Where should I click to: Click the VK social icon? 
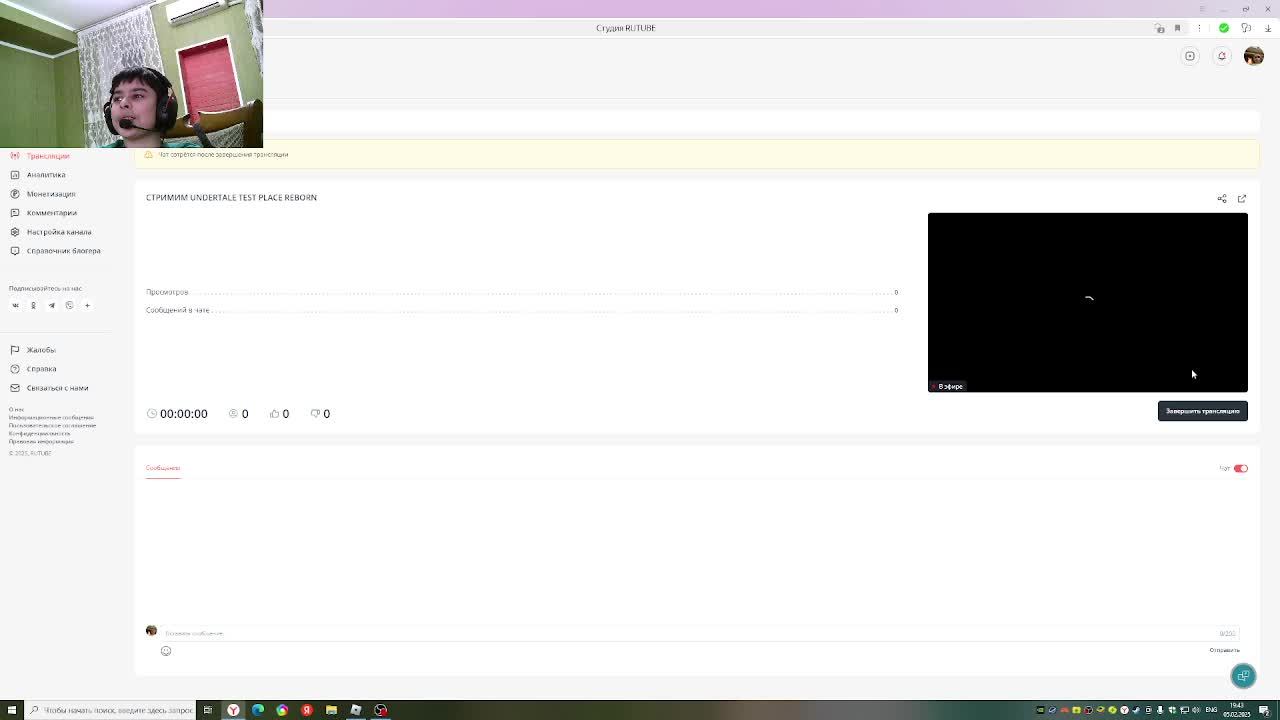[x=15, y=306]
